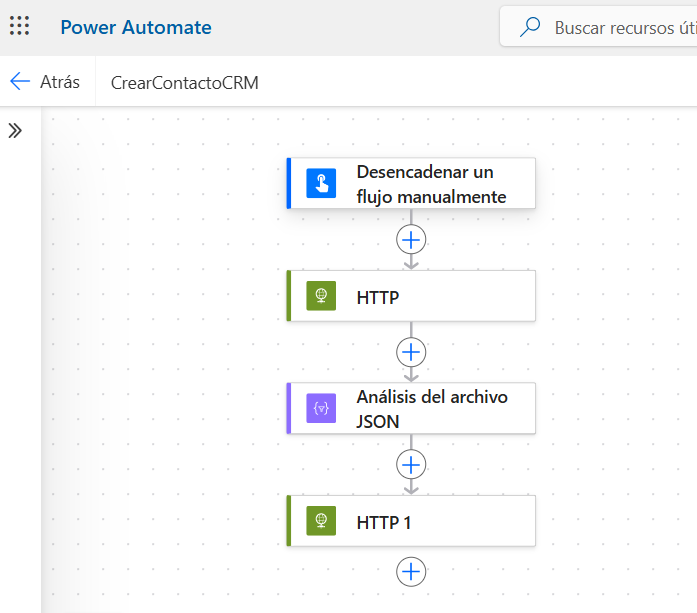Image resolution: width=697 pixels, height=613 pixels.
Task: Click the green globe icon on HTTP
Action: [321, 296]
